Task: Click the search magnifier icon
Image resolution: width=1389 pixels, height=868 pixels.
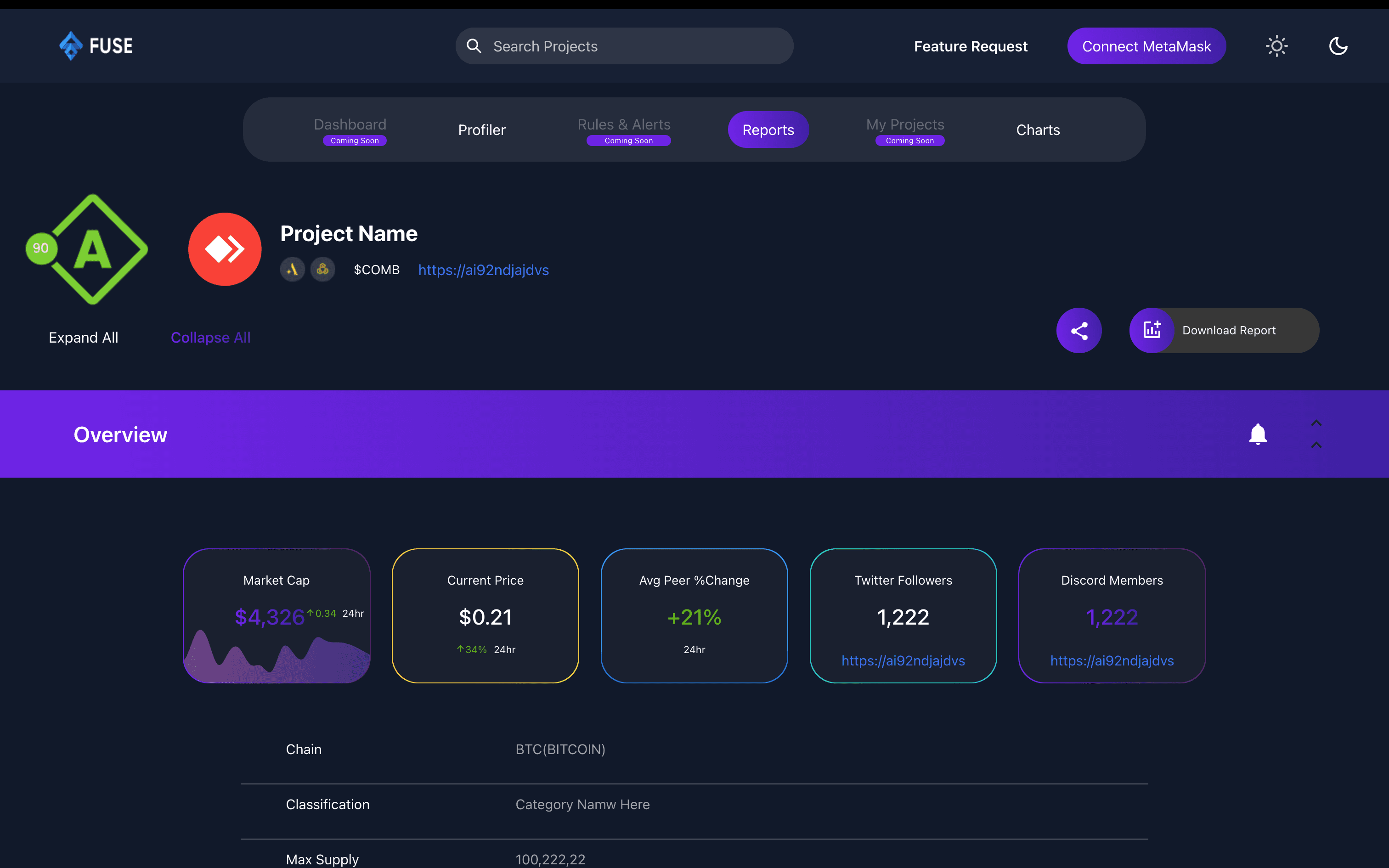Action: (475, 45)
